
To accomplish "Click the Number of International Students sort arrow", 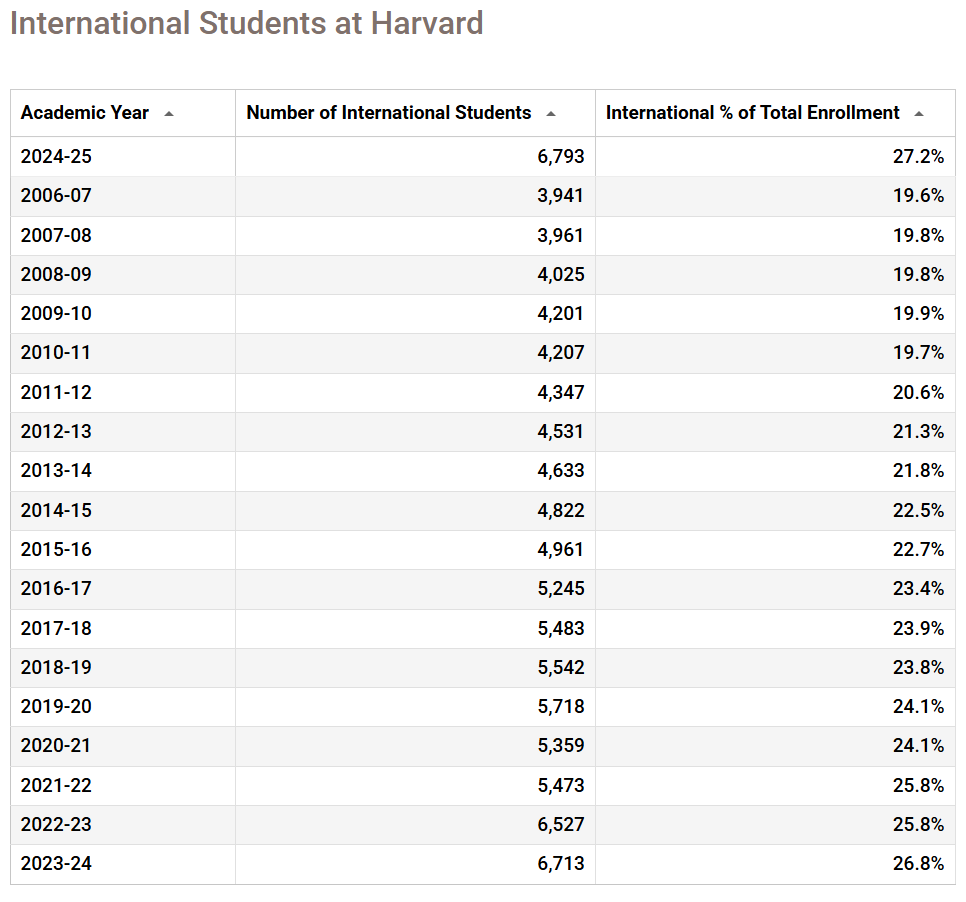I will point(551,114).
